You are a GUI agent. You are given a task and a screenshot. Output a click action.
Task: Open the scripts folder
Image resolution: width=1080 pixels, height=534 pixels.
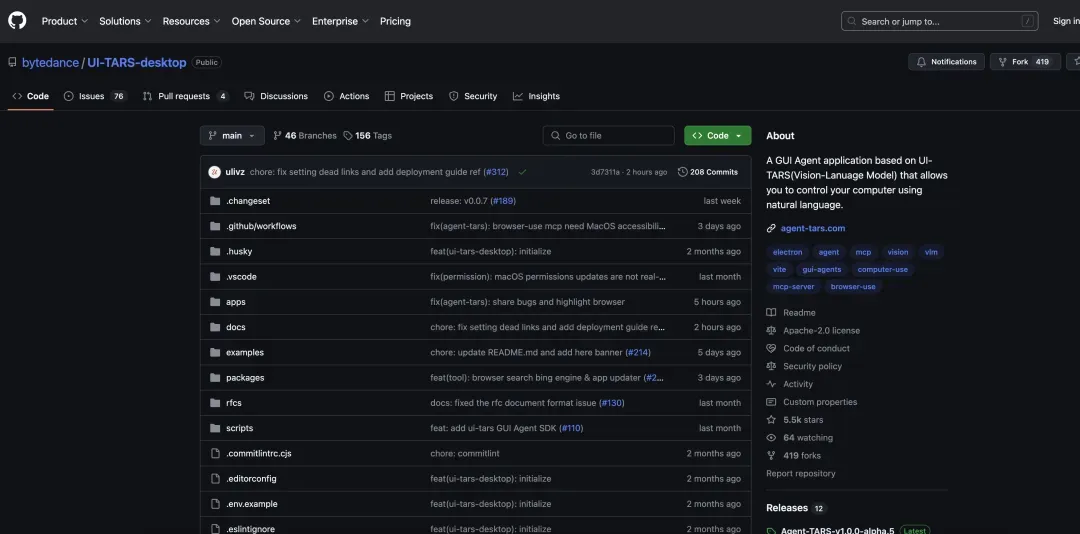[x=240, y=428]
